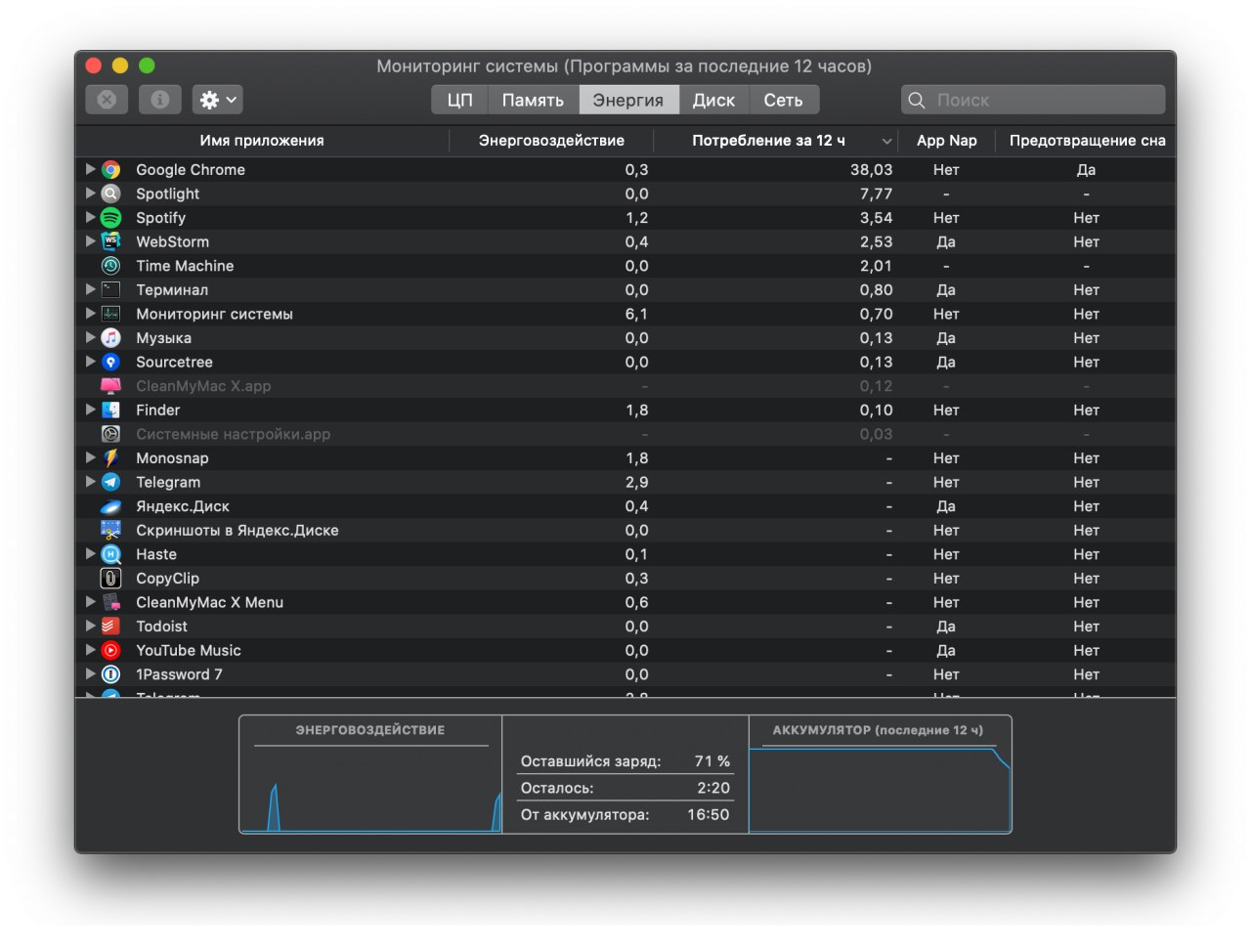Sort by Энерговоздействие column header
The image size is (1251, 952).
(x=551, y=141)
